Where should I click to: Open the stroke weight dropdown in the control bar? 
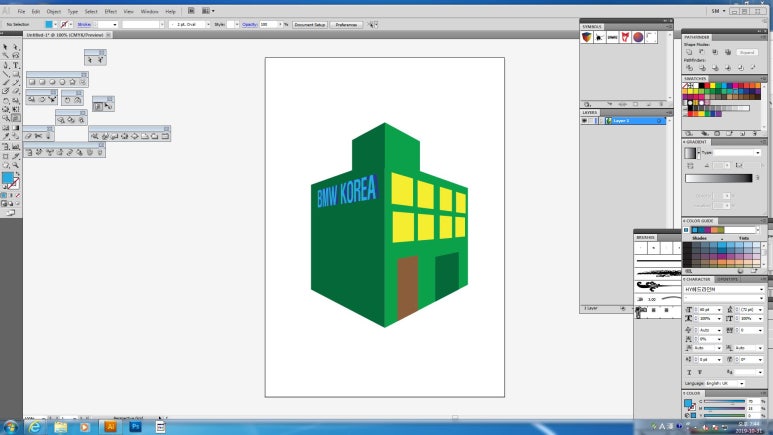pos(115,24)
